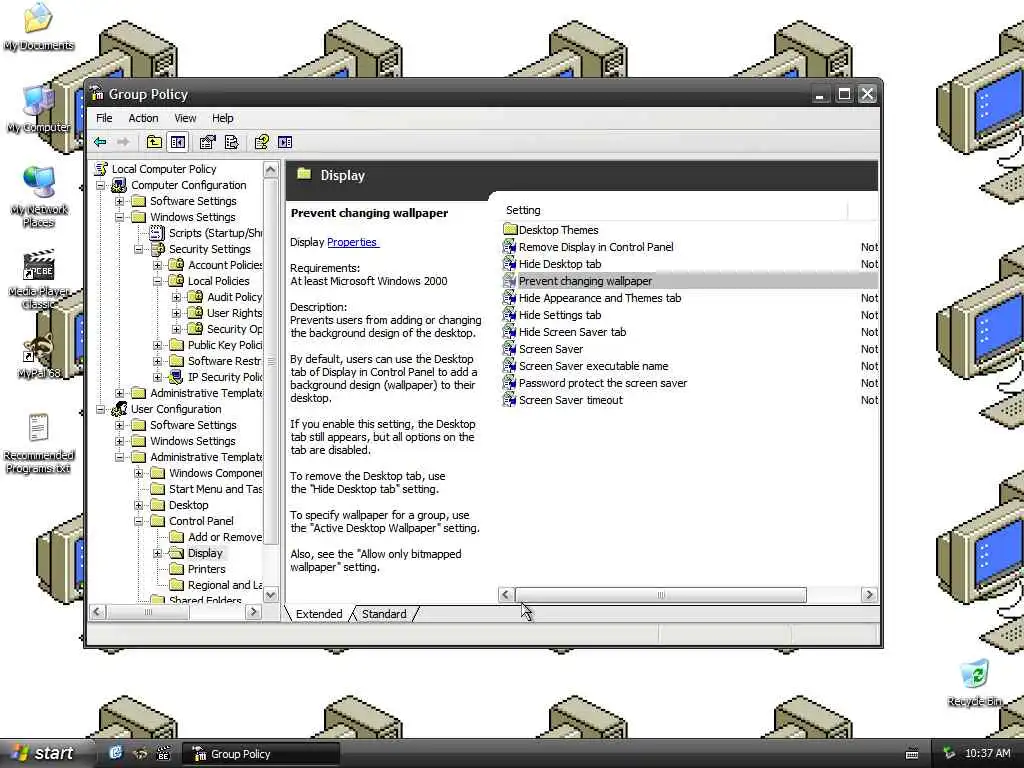Image resolution: width=1024 pixels, height=768 pixels.
Task: Expand Software Settings under Computer Configuration
Action: click(120, 201)
